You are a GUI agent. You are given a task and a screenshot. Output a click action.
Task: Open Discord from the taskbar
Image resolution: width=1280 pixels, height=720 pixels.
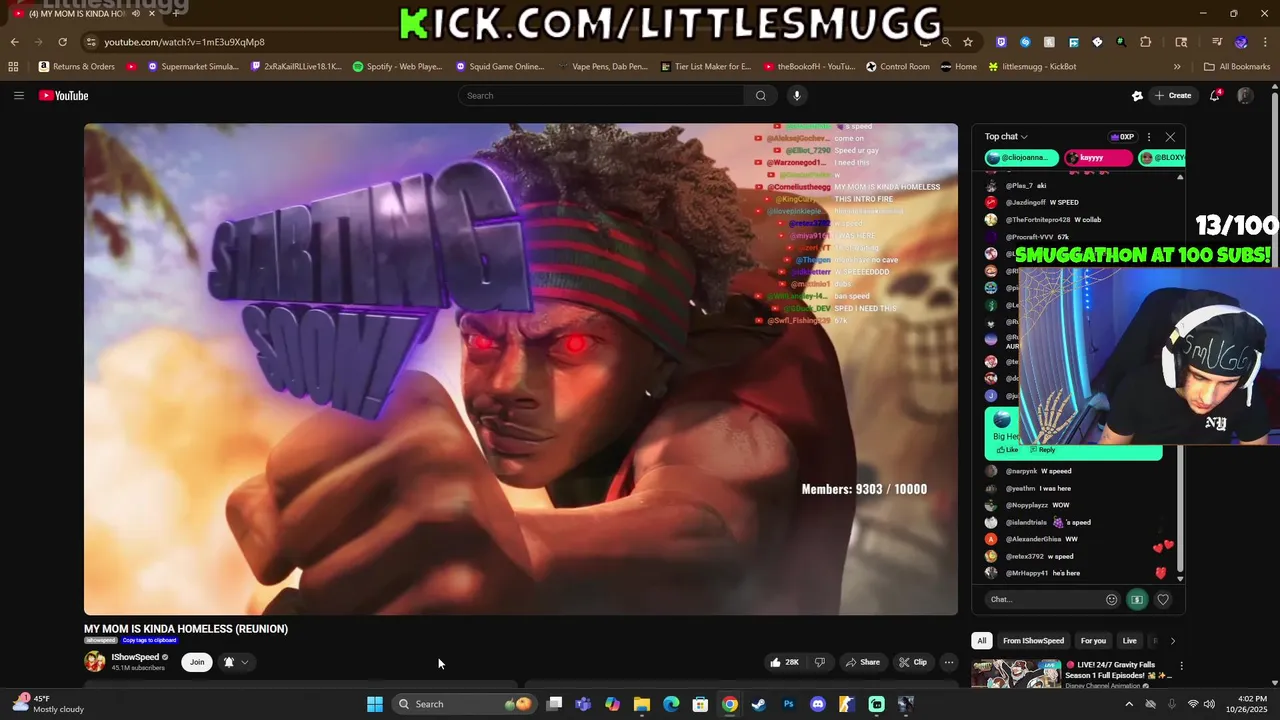coord(818,704)
